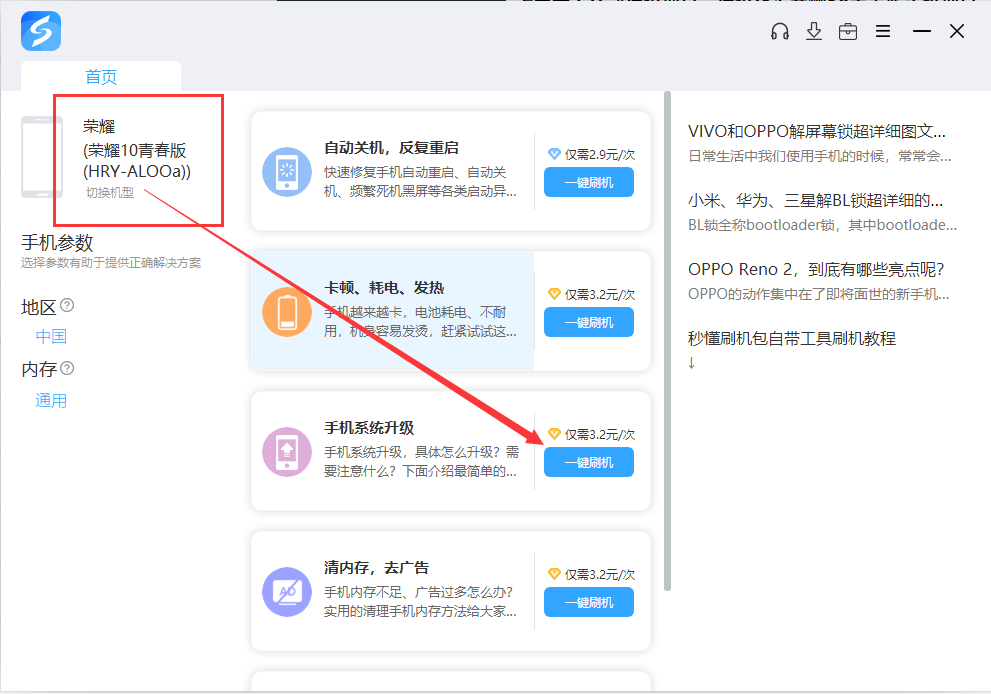The height and width of the screenshot is (694, 991).
Task: Click 一键刷机 for 自动关机，反复重启
Action: (589, 183)
